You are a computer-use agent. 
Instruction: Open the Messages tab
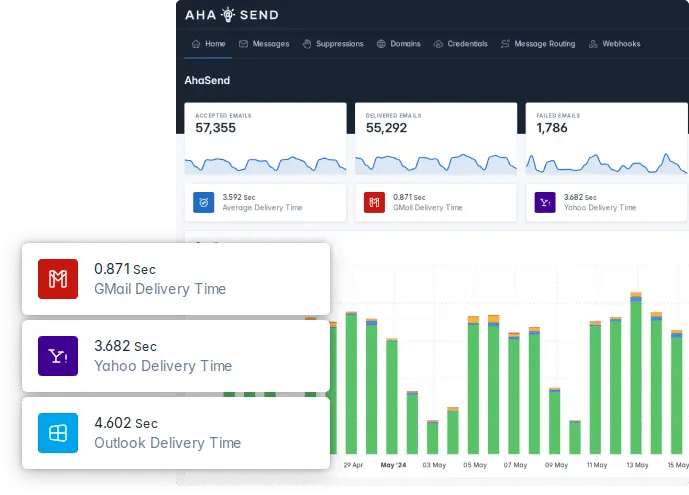(x=264, y=43)
